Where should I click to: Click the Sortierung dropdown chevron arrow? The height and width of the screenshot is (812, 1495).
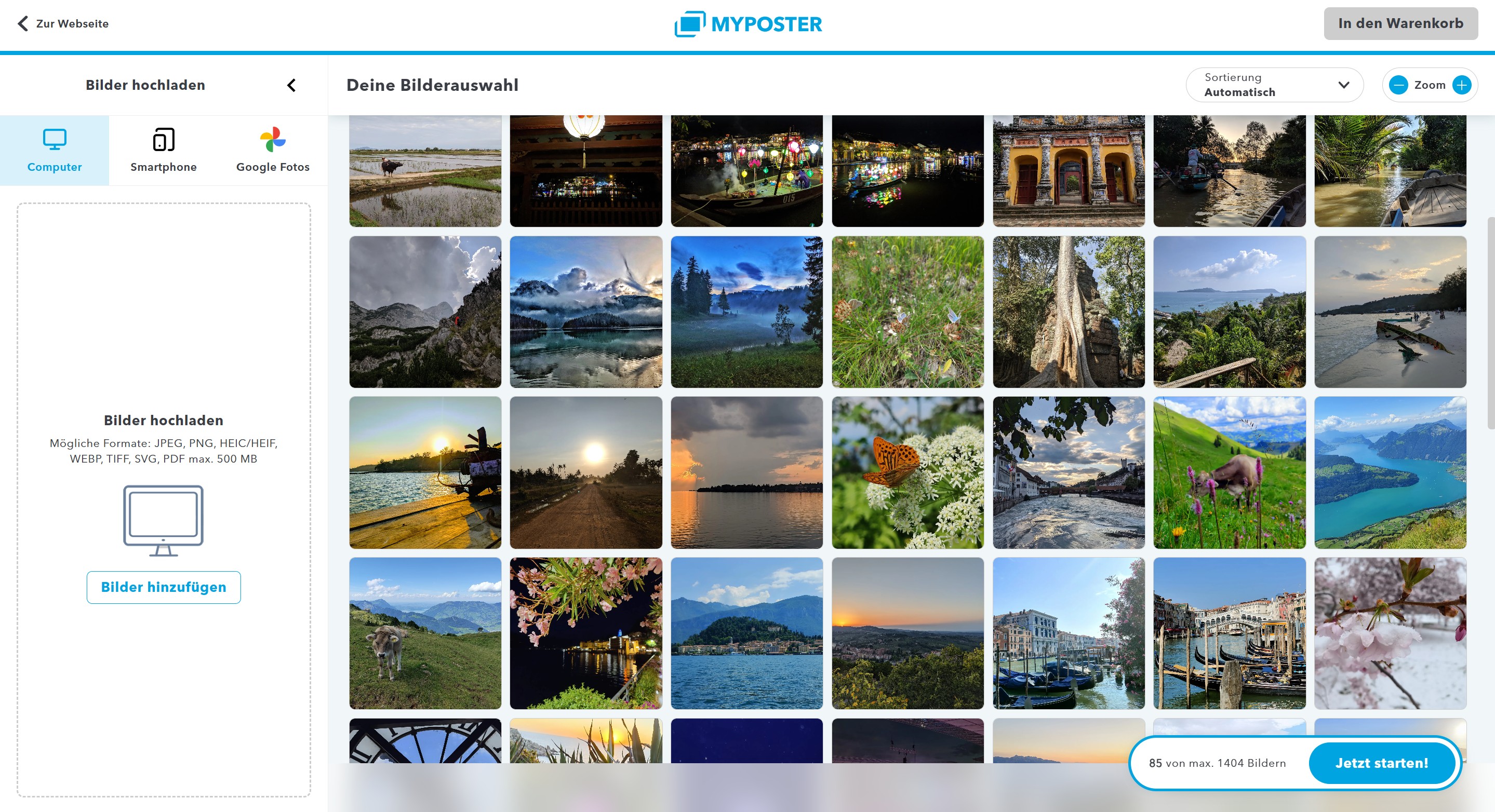click(x=1343, y=85)
